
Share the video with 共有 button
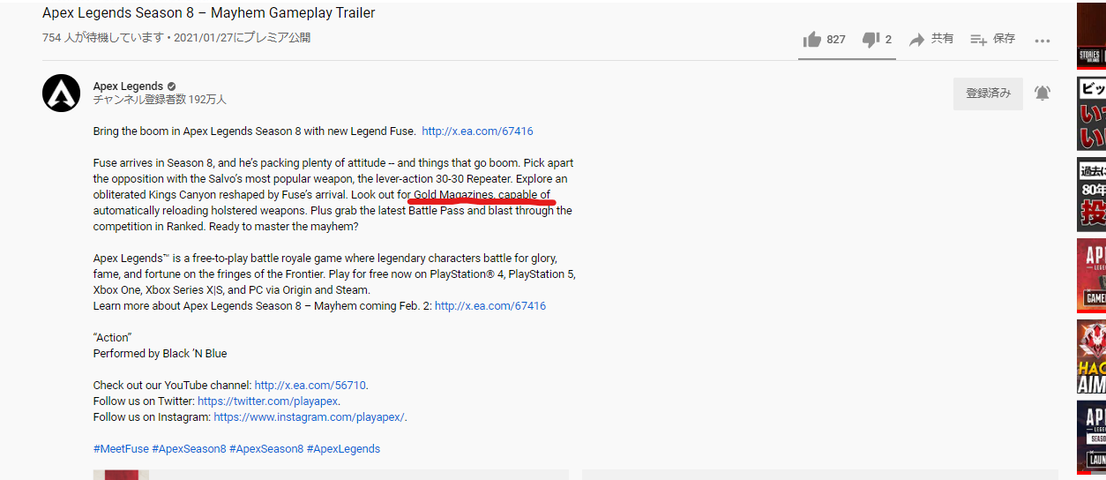pyautogui.click(x=931, y=39)
